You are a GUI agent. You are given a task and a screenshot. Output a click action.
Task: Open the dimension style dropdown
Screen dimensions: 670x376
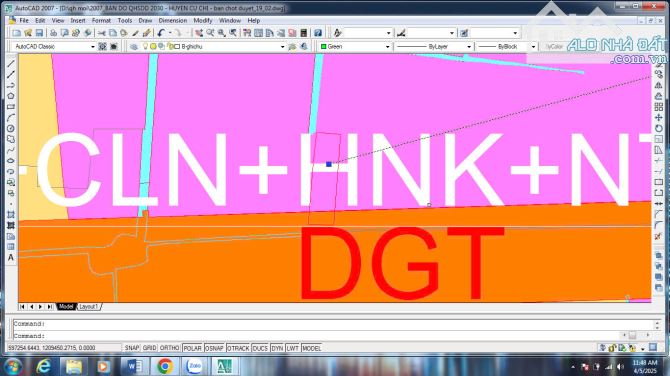pyautogui.click(x=431, y=33)
